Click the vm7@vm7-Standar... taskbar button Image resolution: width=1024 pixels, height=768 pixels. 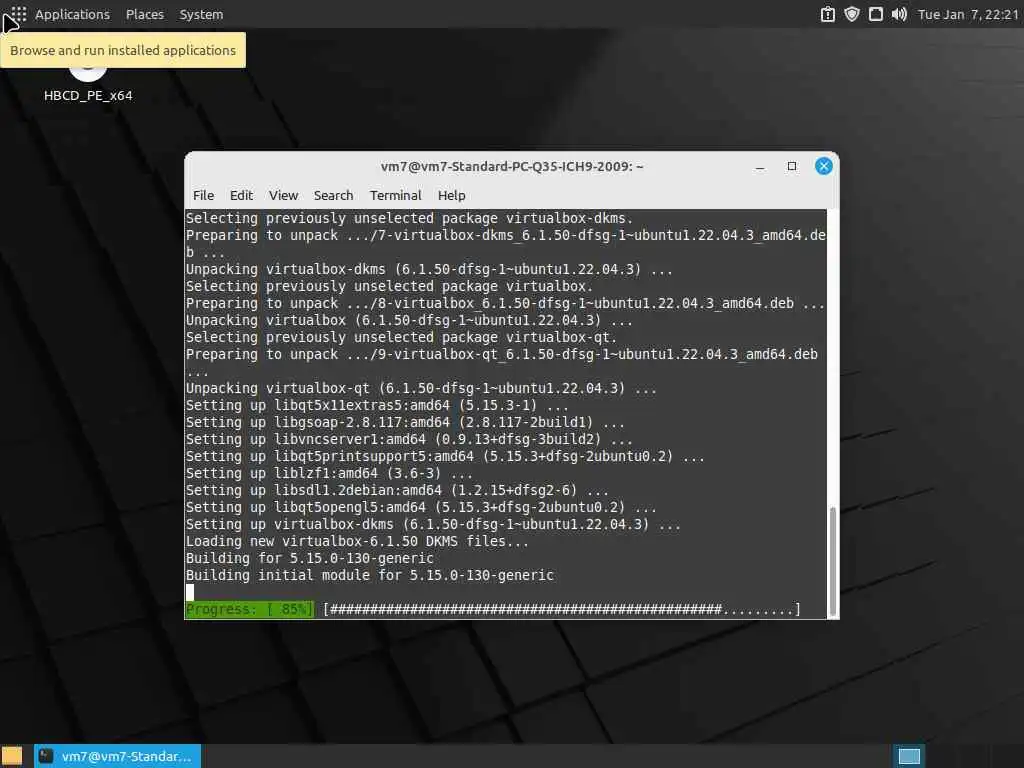pyautogui.click(x=118, y=756)
